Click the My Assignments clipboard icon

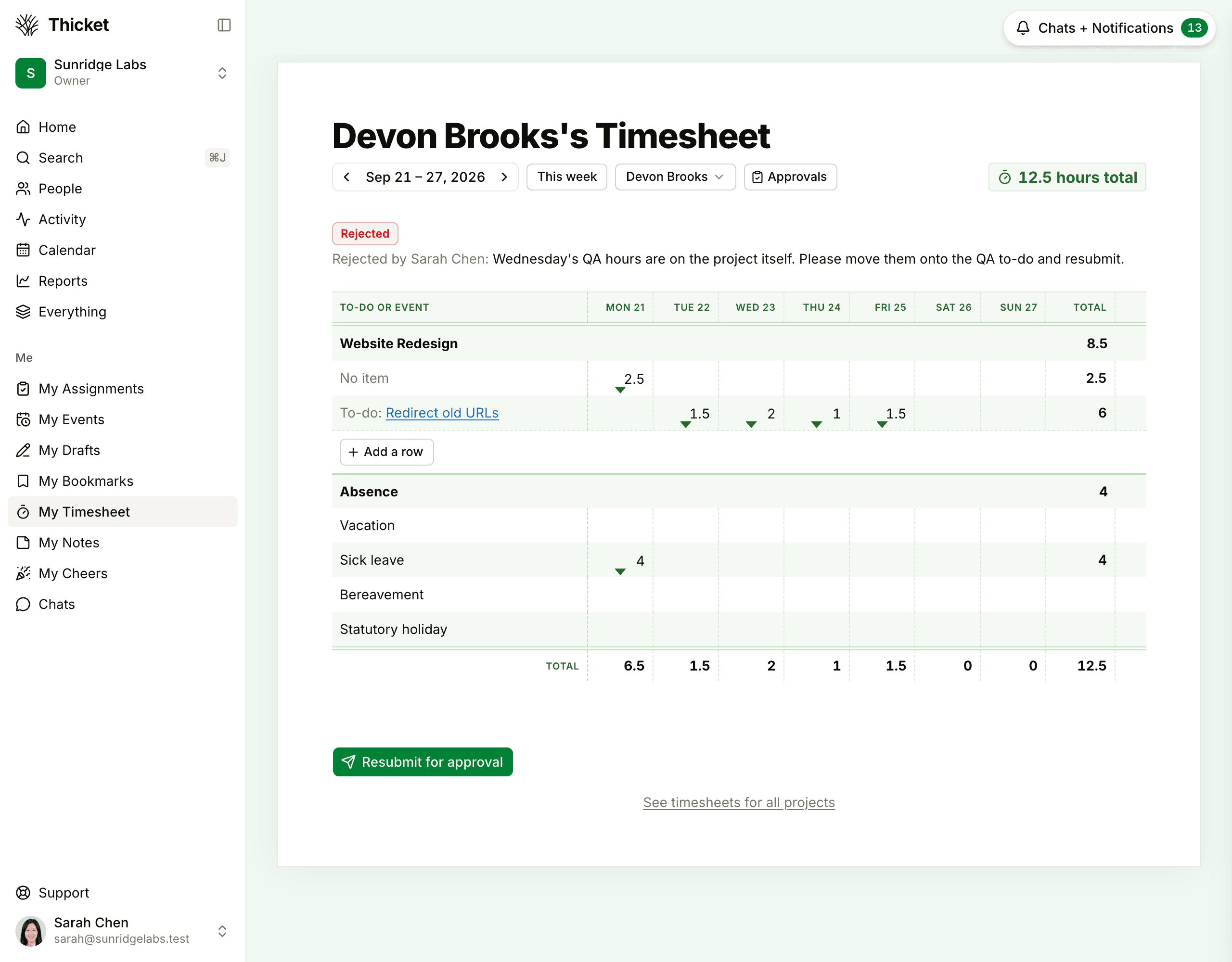[x=23, y=389]
